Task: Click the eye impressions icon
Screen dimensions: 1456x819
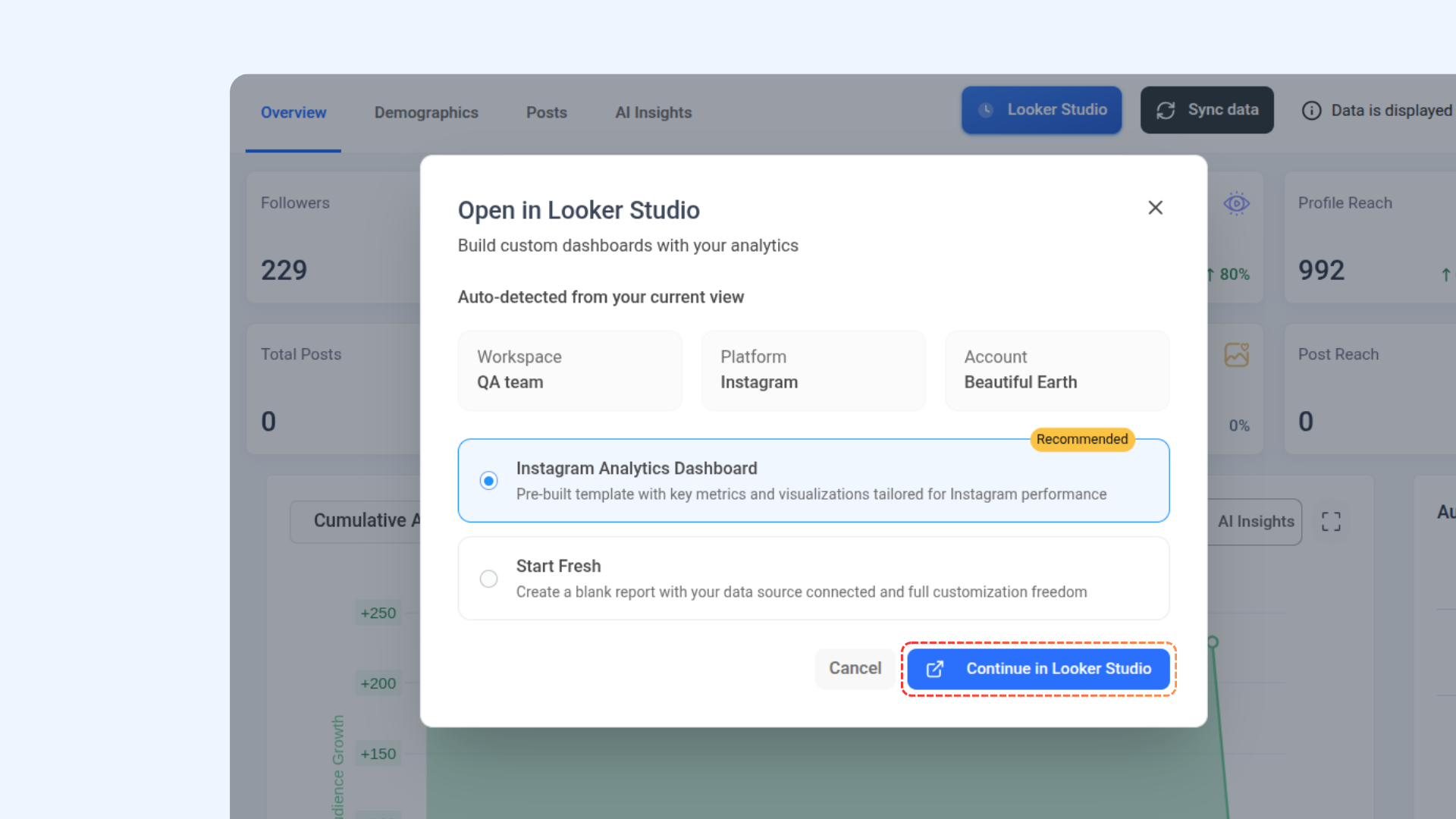Action: 1236,203
